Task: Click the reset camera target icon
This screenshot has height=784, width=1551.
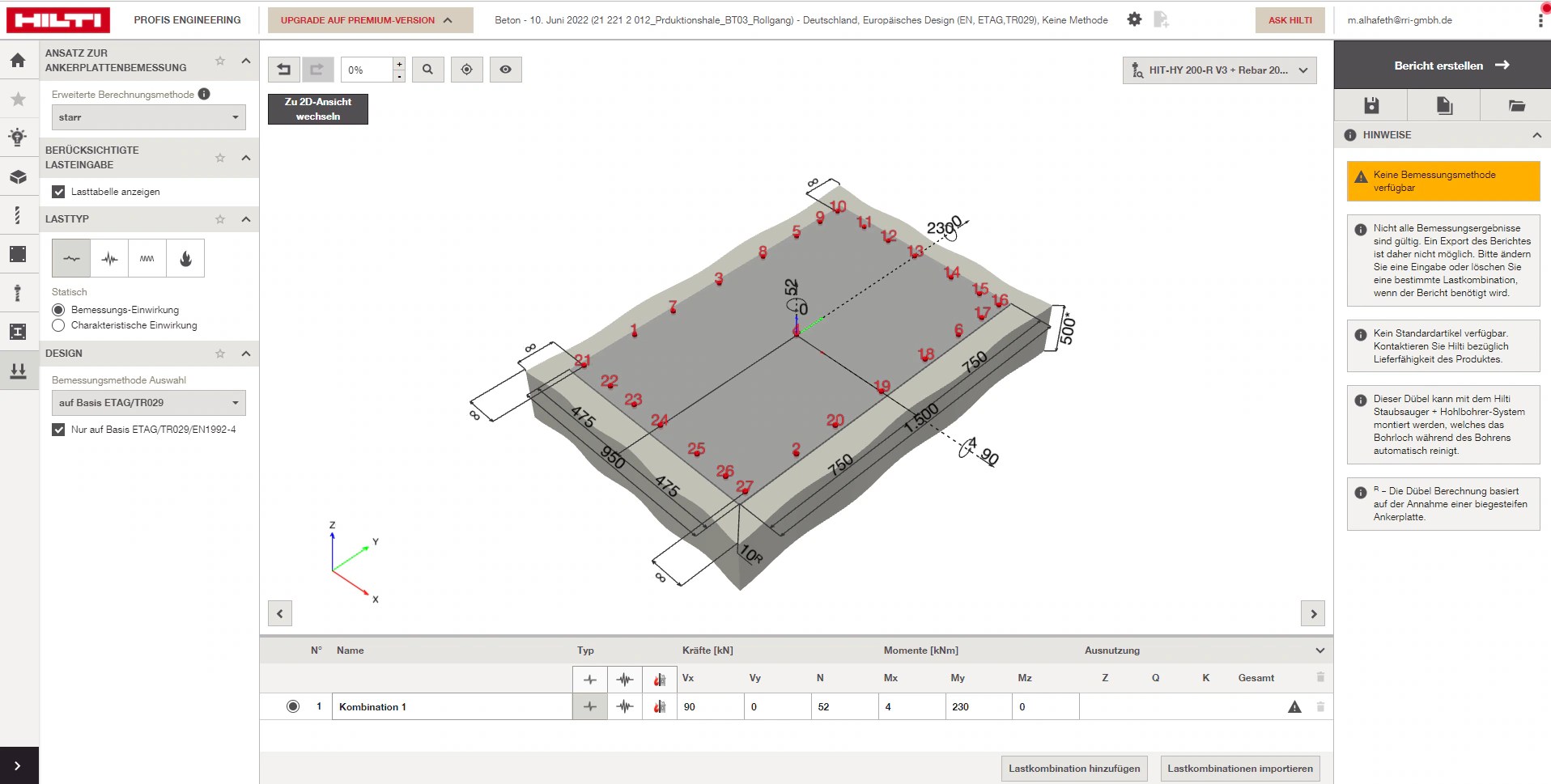Action: tap(466, 70)
